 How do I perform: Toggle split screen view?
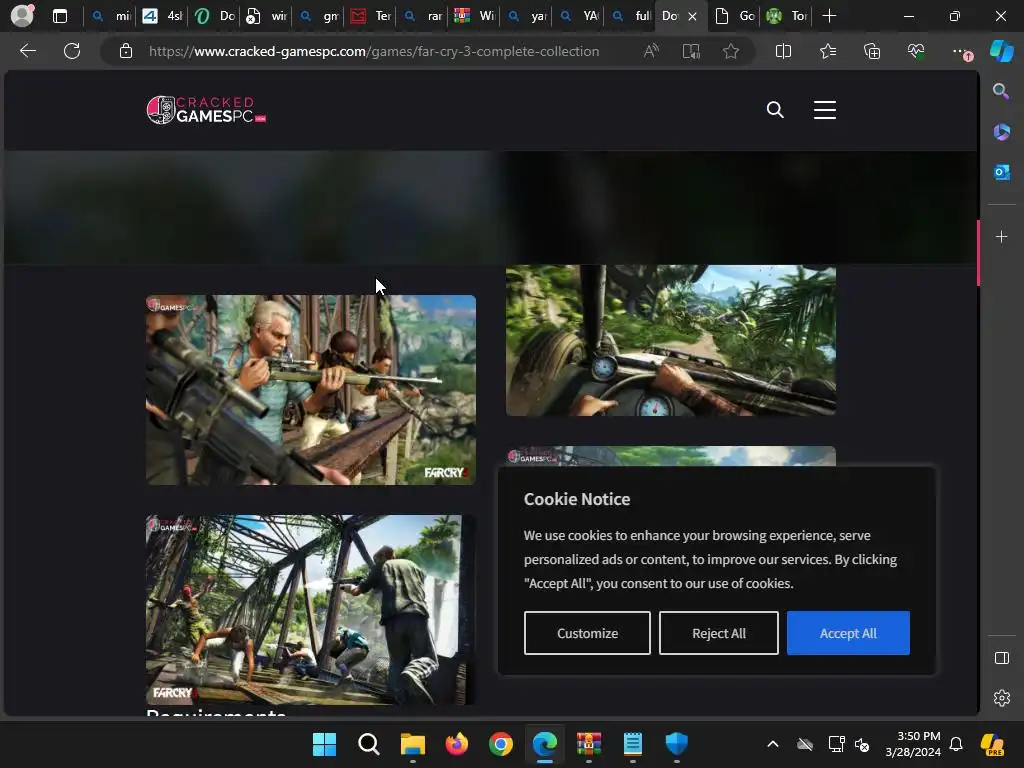click(x=783, y=51)
